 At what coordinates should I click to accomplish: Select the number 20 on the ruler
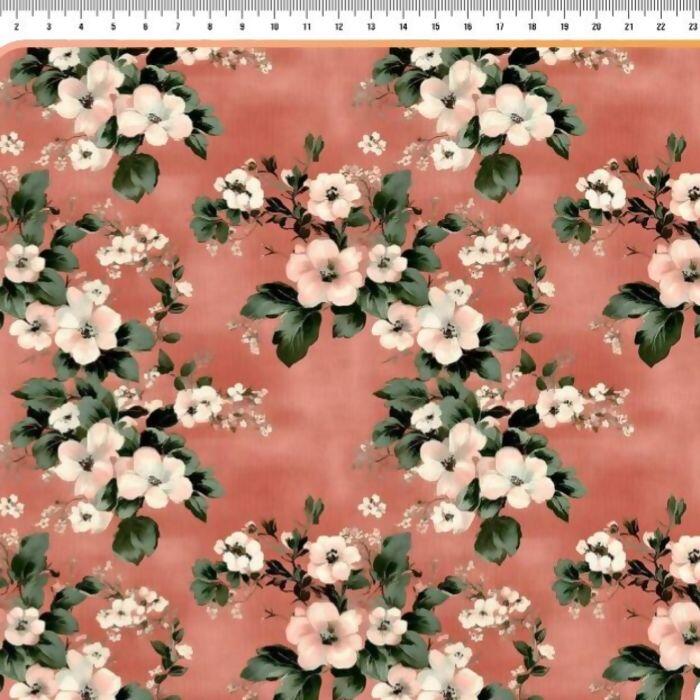point(596,27)
